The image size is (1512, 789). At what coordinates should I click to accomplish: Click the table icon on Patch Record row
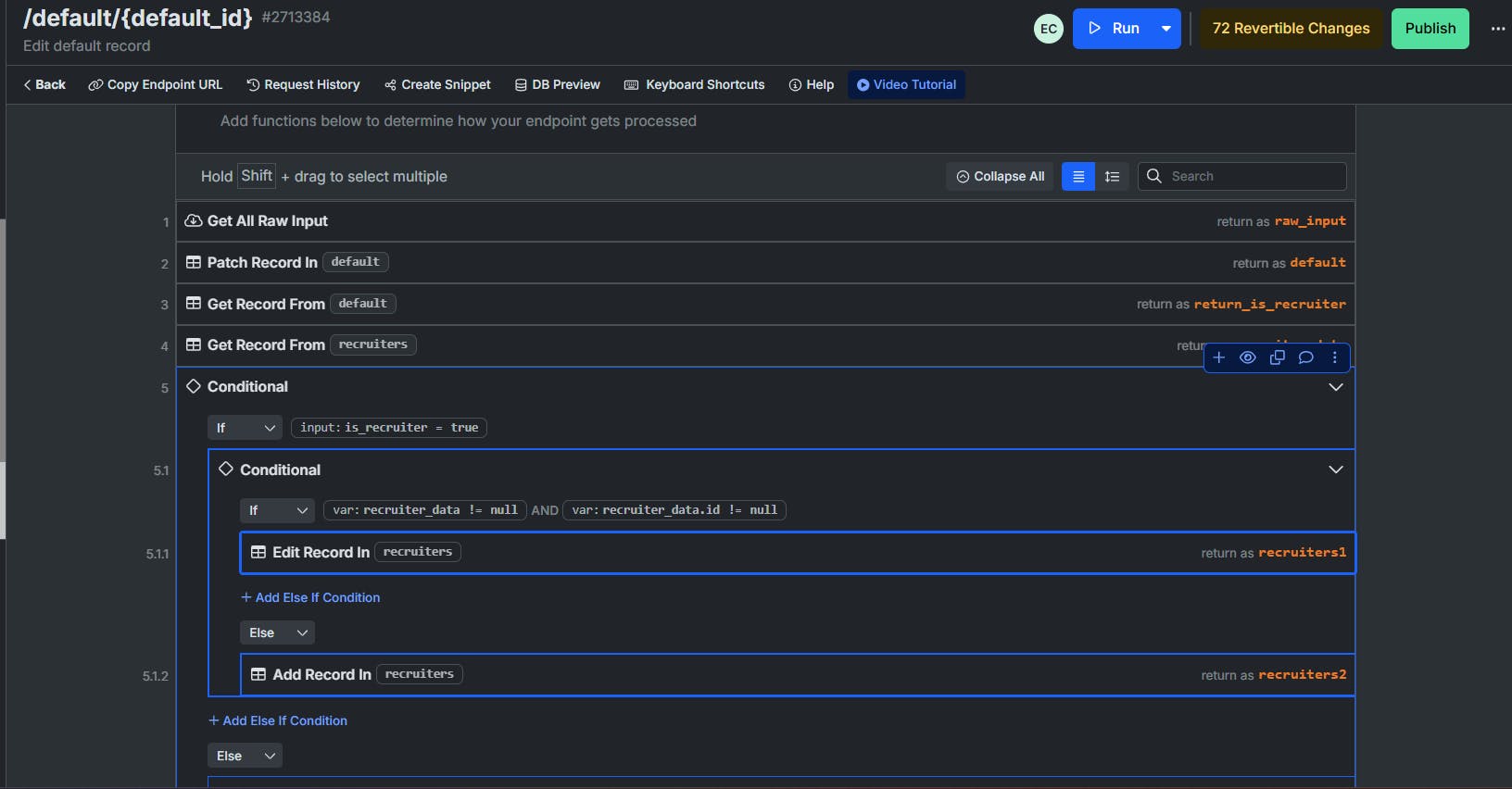(194, 262)
